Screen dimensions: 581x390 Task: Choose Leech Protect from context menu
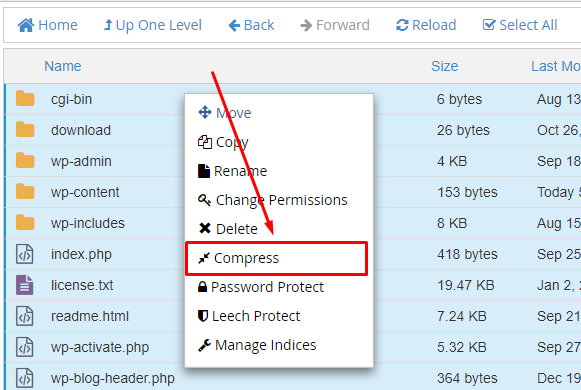point(249,316)
